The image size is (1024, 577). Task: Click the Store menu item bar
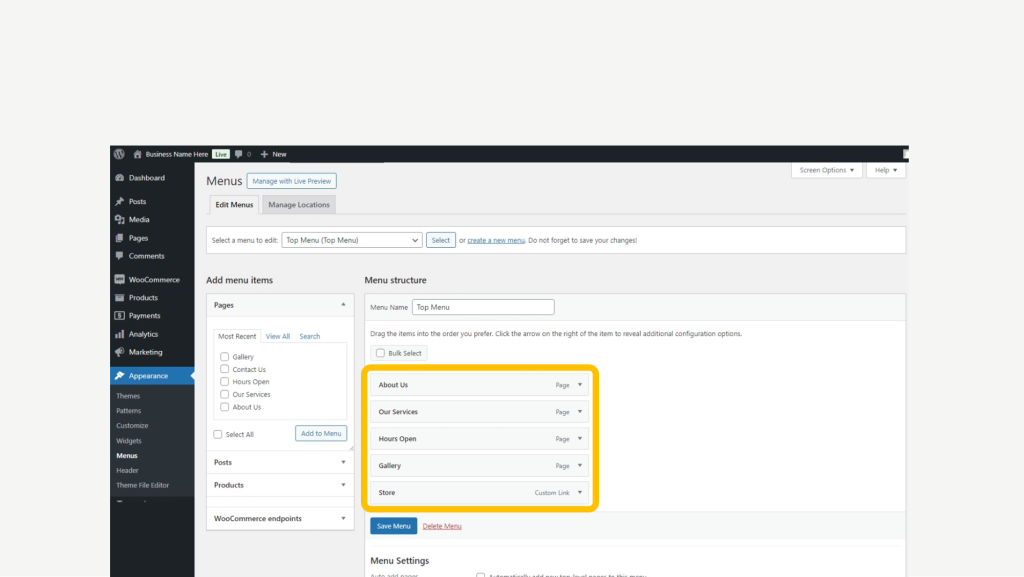[x=479, y=493]
